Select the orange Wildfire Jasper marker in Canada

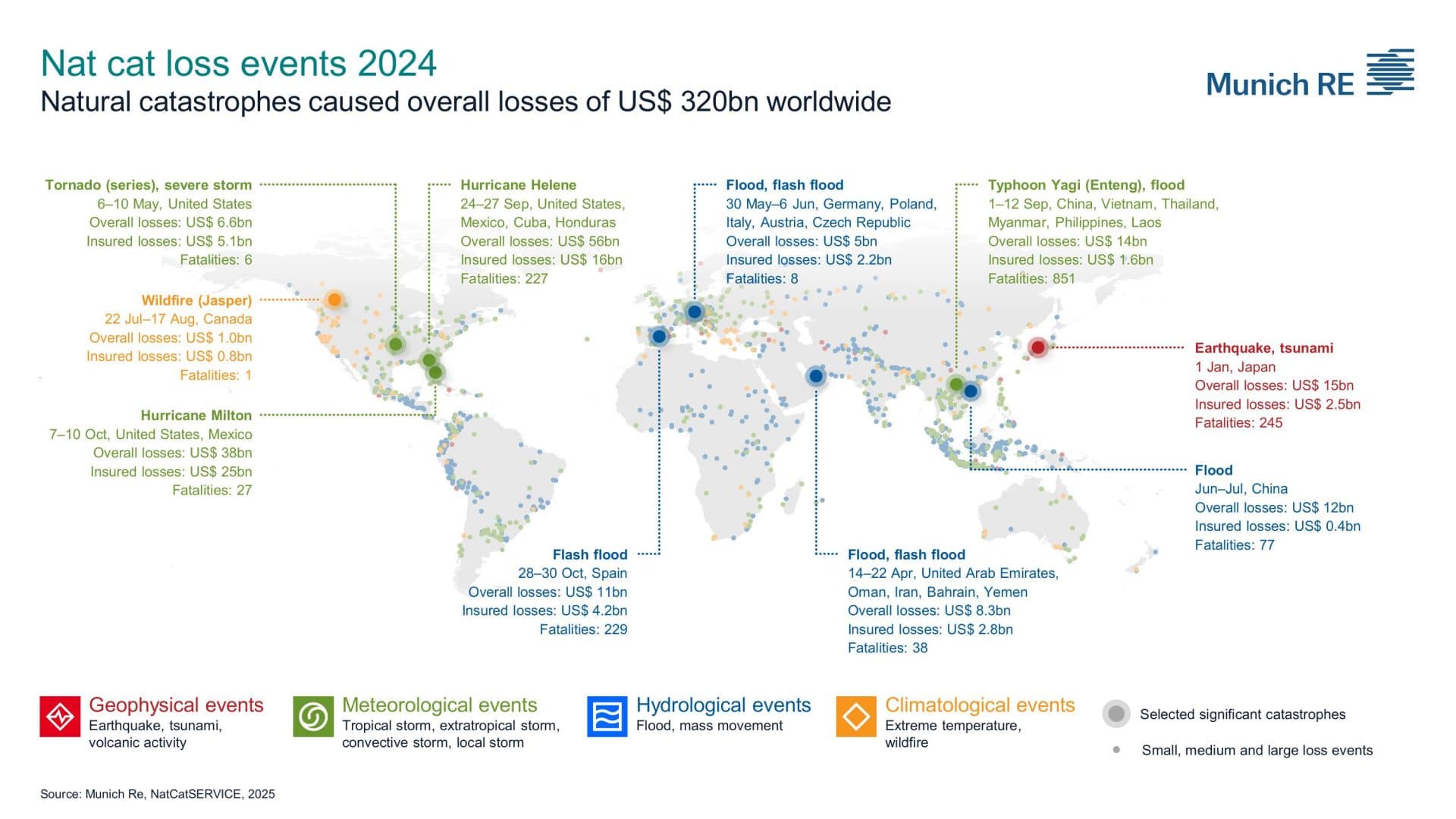(334, 300)
